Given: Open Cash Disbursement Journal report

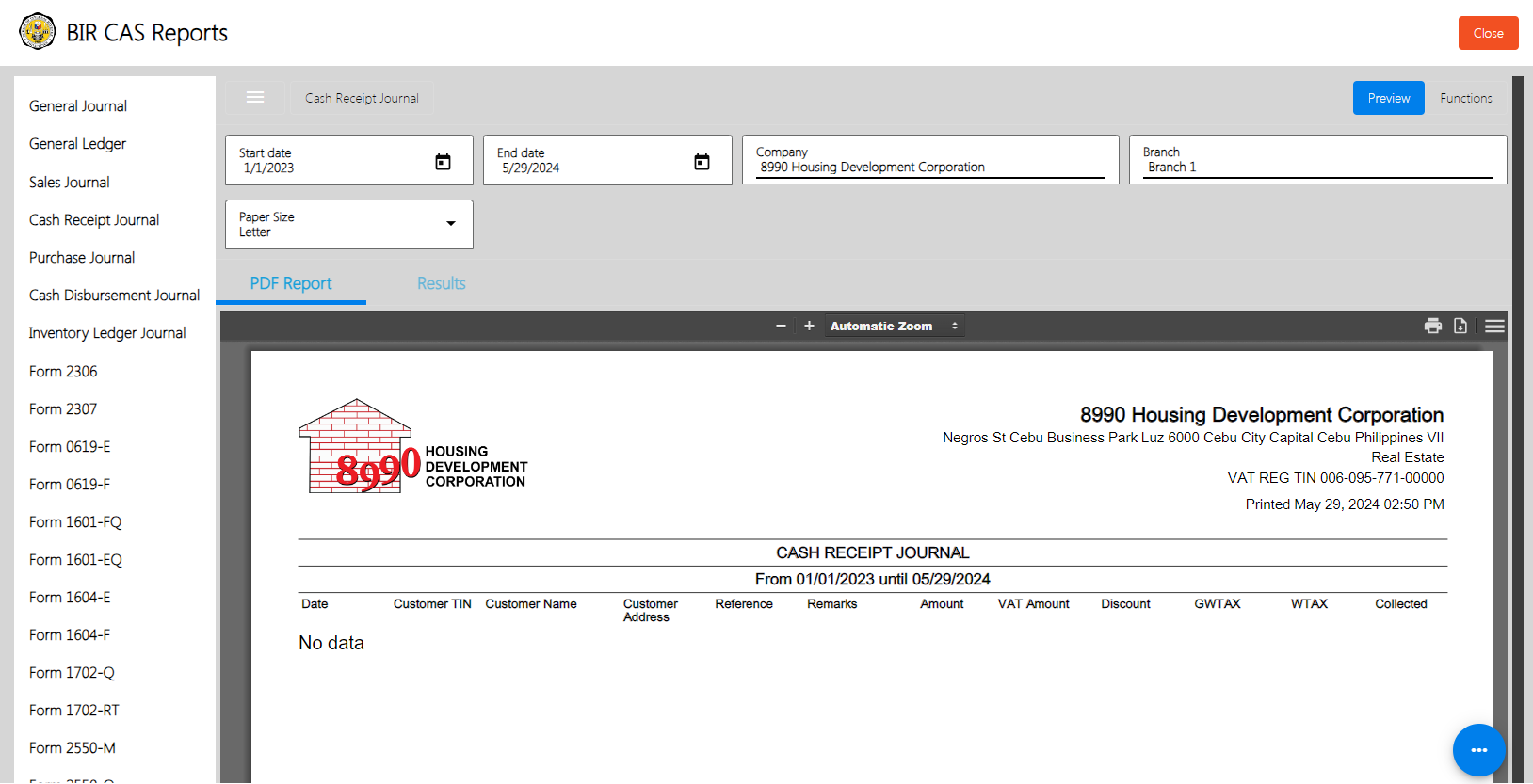Looking at the screenshot, I should [x=114, y=296].
